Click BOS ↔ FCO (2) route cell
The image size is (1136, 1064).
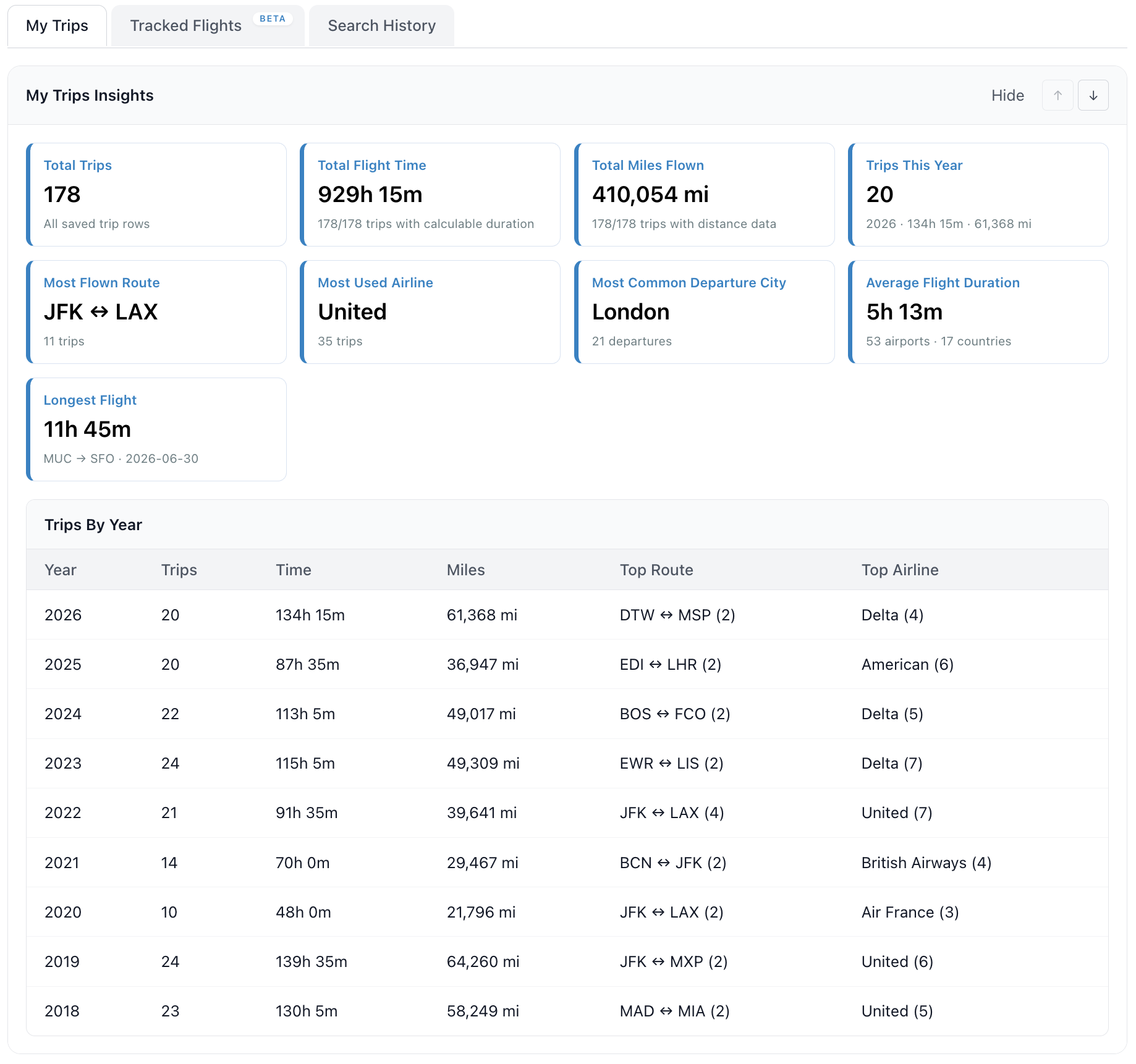(x=675, y=714)
